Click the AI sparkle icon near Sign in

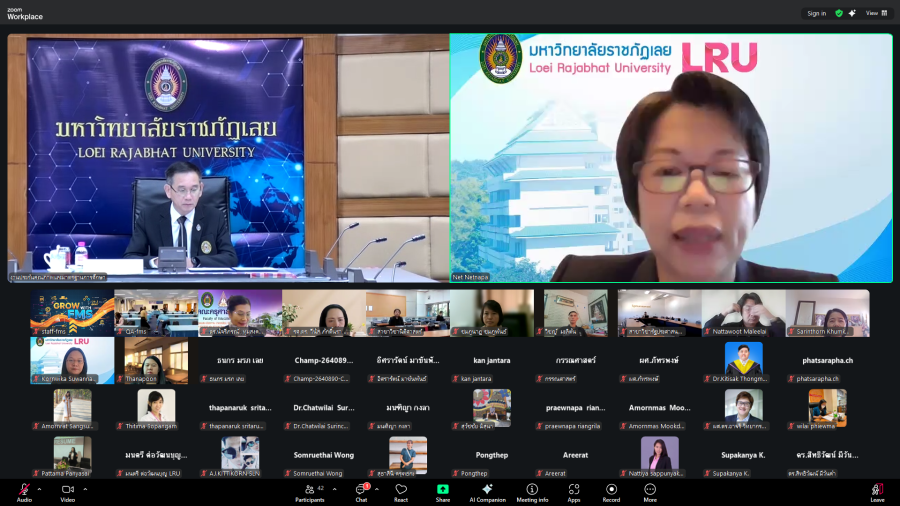853,13
